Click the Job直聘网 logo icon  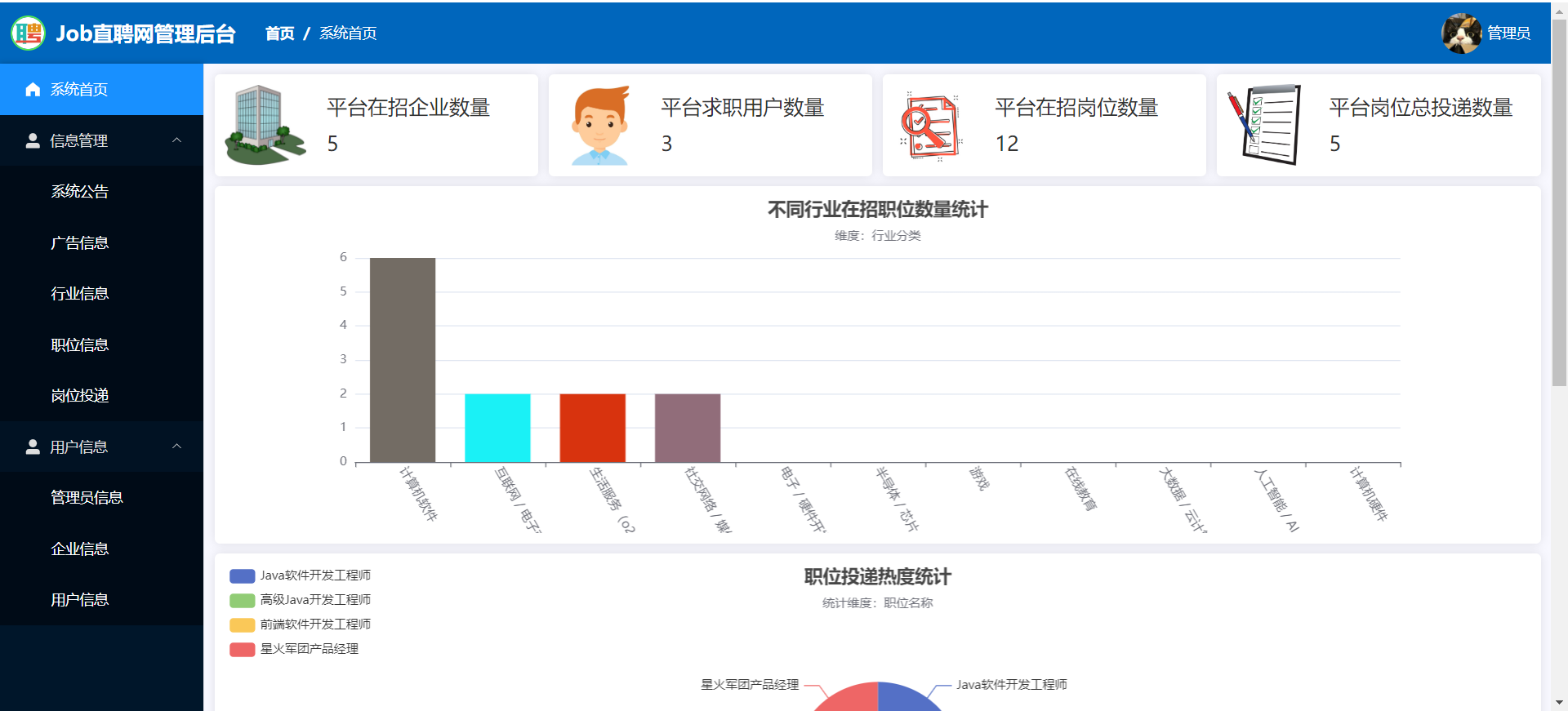(28, 33)
